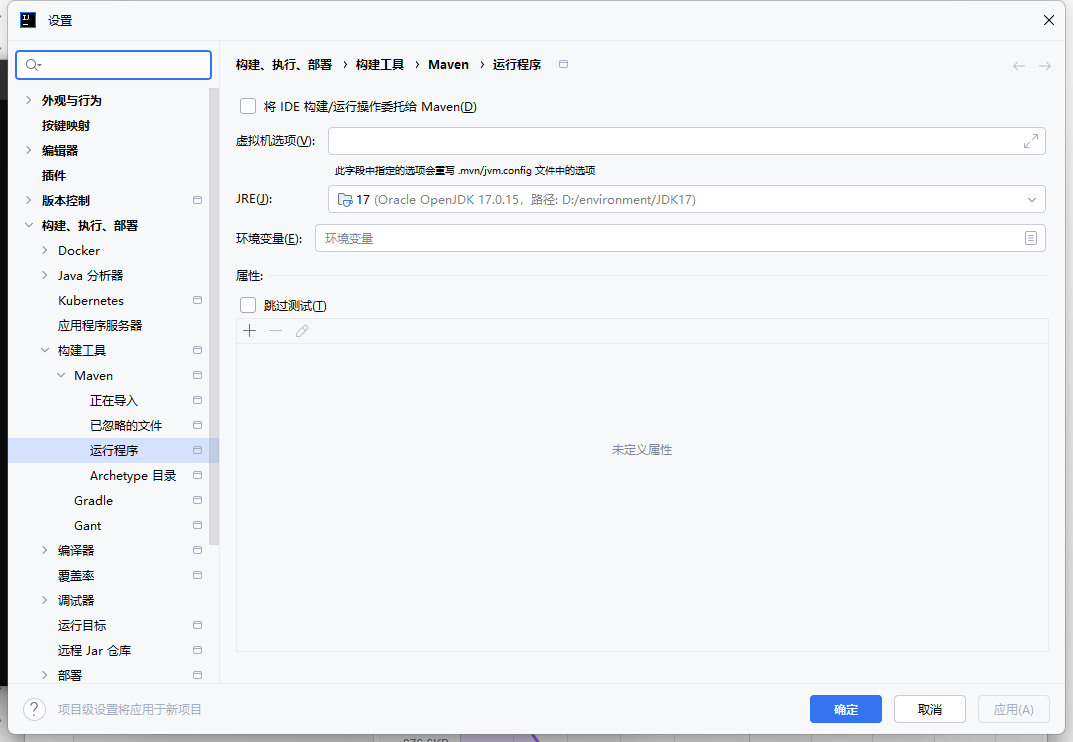Click breadcrumb 构建、执行、部署
Image resolution: width=1073 pixels, height=742 pixels.
tap(283, 64)
